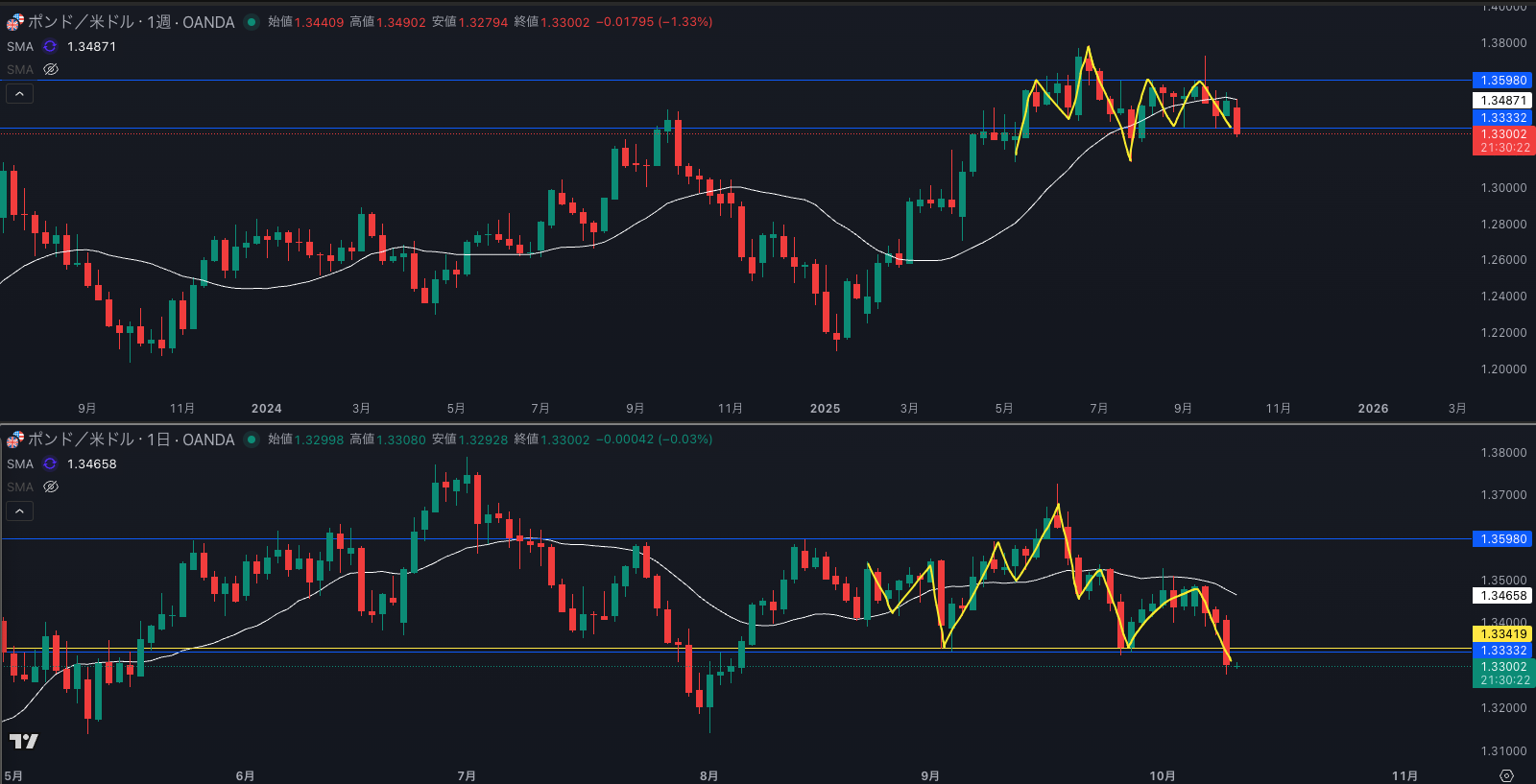Select the SMA 1.34658 indicator on daily chart
Screen dimensions: 1536x784
coord(20,463)
